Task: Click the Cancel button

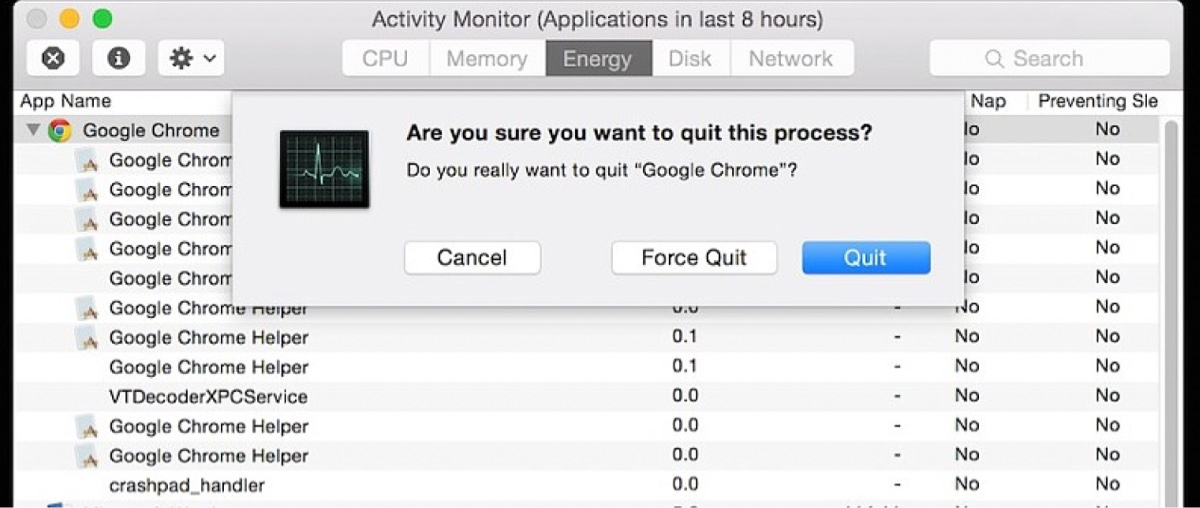Action: [472, 257]
